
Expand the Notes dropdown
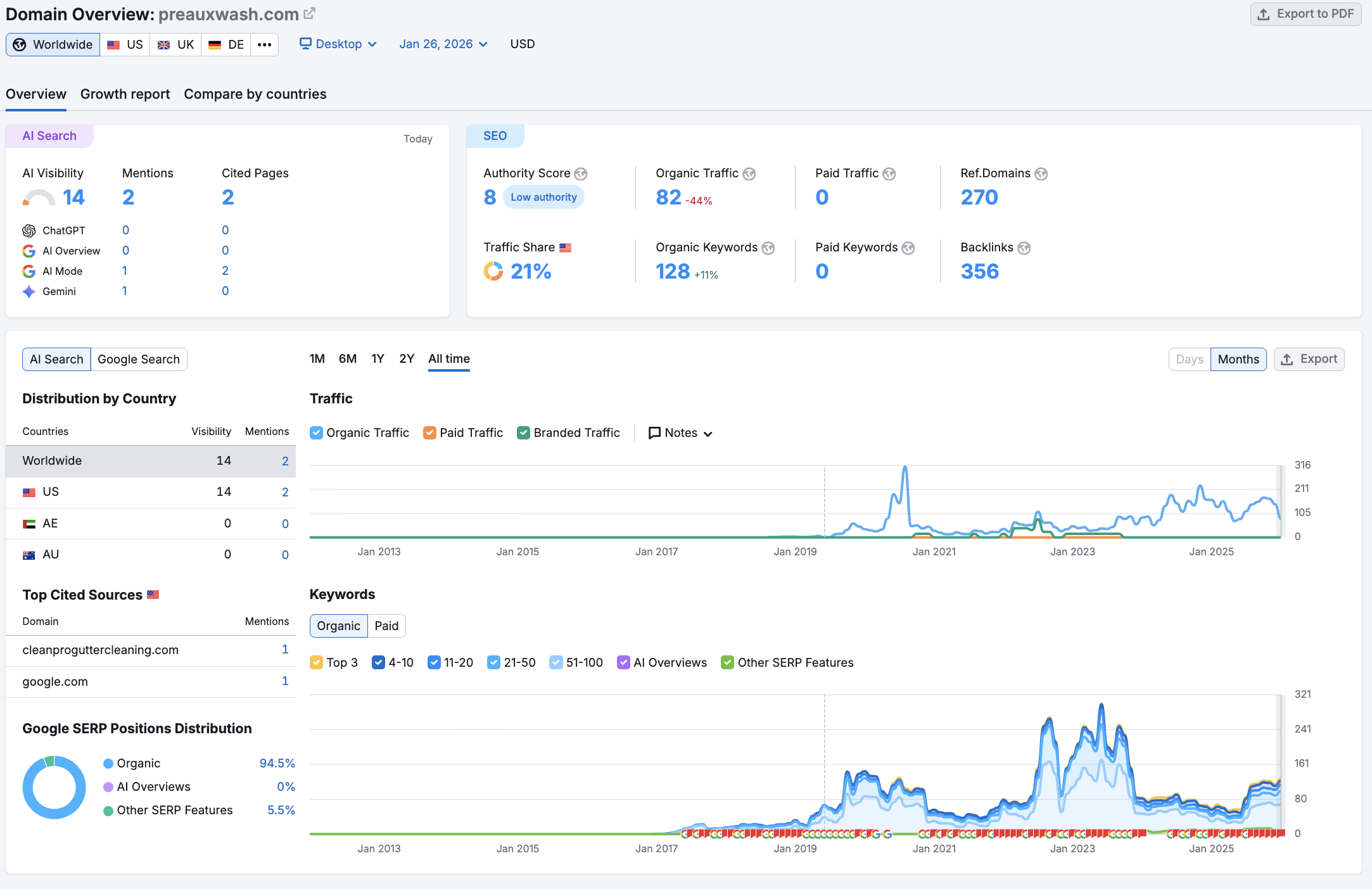(681, 433)
